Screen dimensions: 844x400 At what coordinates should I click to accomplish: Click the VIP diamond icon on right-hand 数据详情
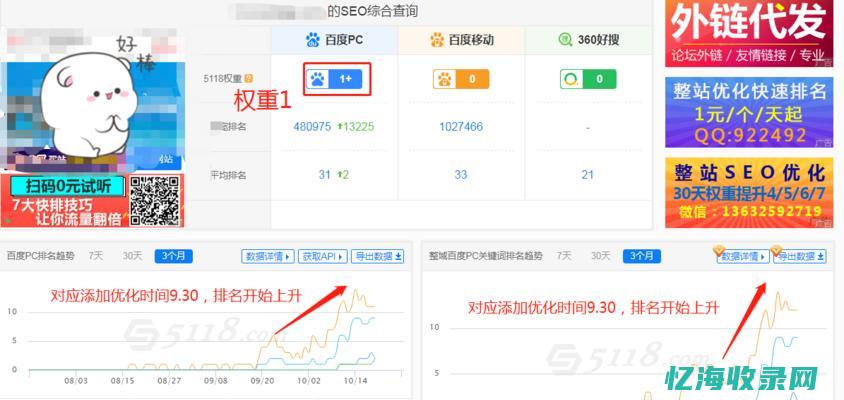click(x=719, y=250)
